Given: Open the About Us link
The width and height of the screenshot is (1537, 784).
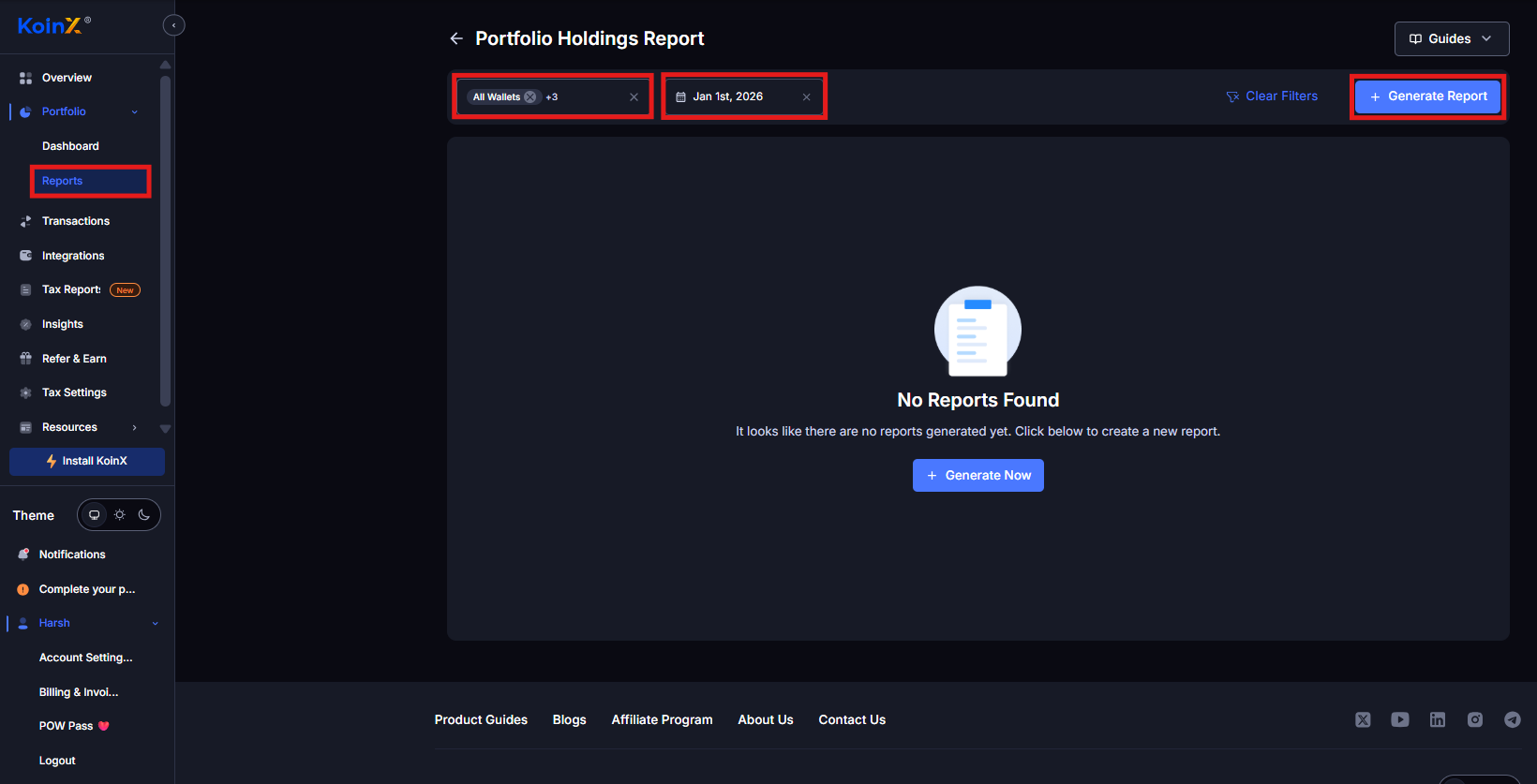Looking at the screenshot, I should point(766,719).
